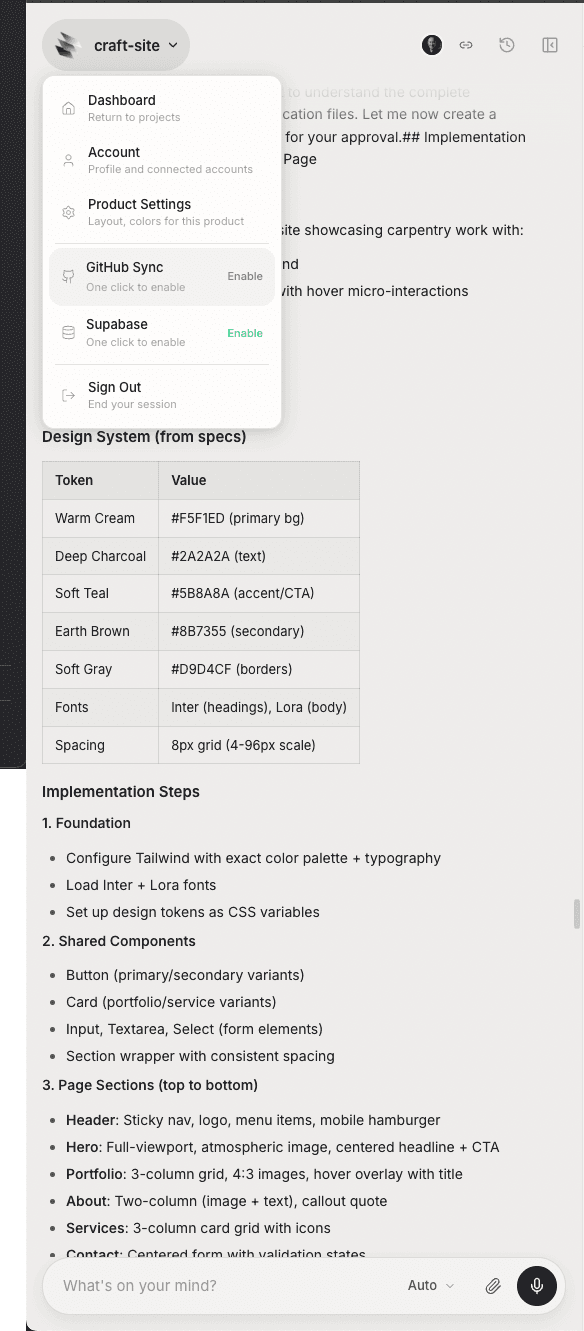Click the Supabase database icon
This screenshot has width=584, height=1331.
(x=68, y=332)
